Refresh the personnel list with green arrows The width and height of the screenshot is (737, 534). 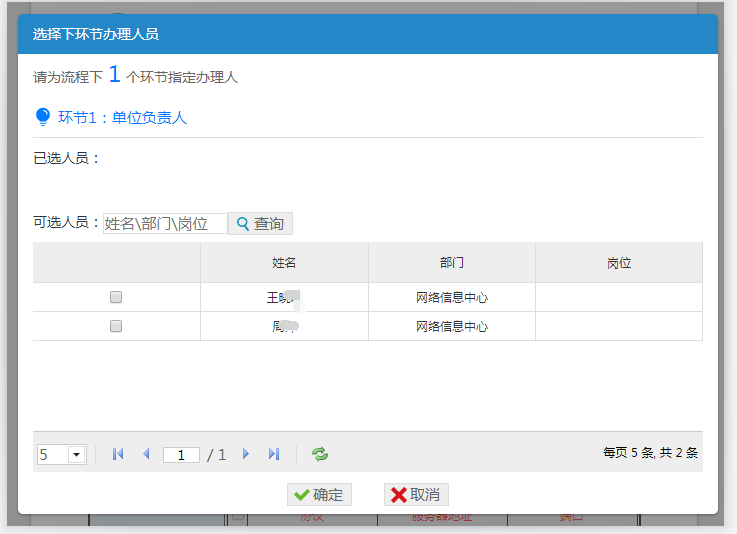(x=320, y=454)
